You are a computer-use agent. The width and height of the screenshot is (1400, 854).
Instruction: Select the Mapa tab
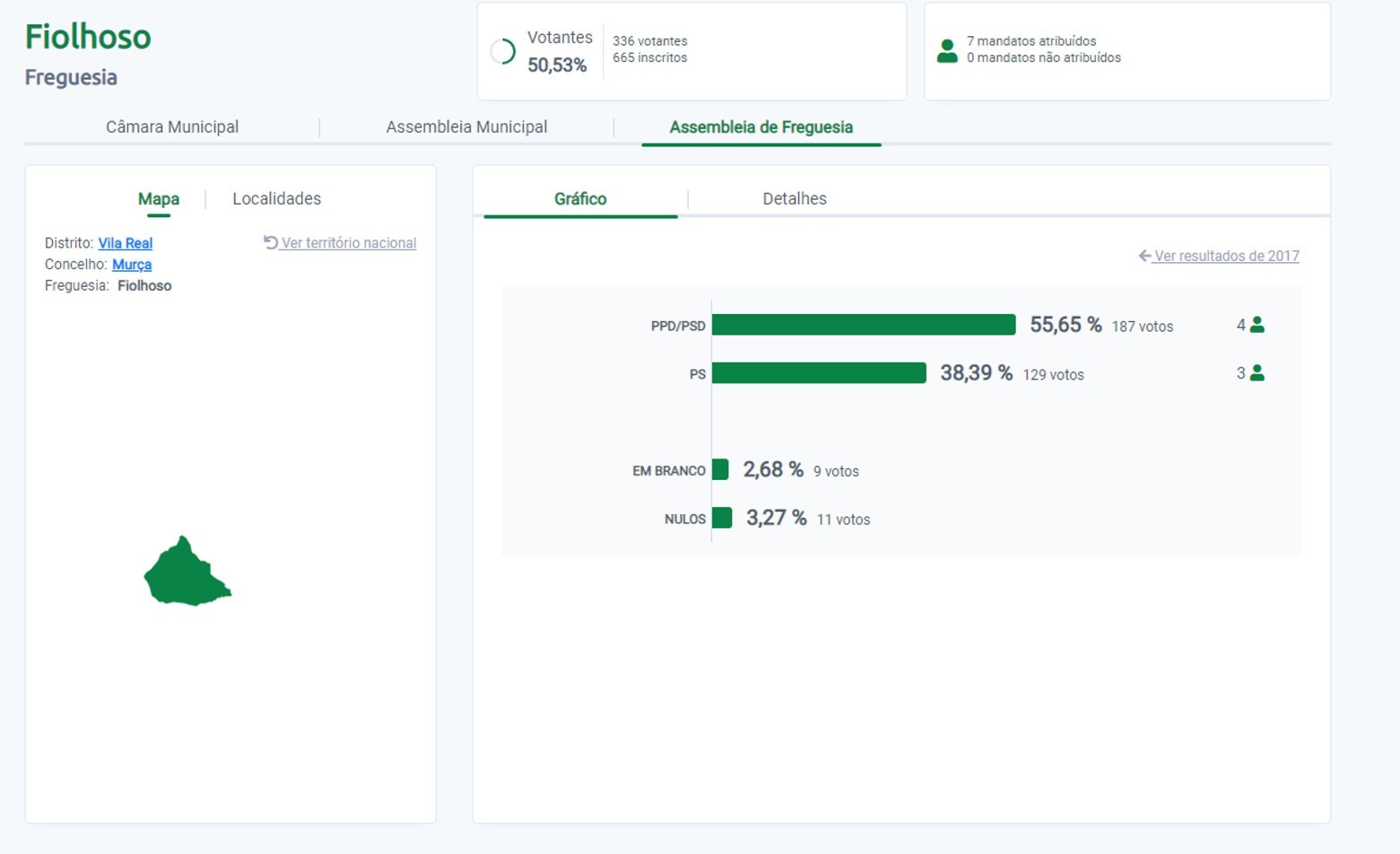tap(159, 199)
